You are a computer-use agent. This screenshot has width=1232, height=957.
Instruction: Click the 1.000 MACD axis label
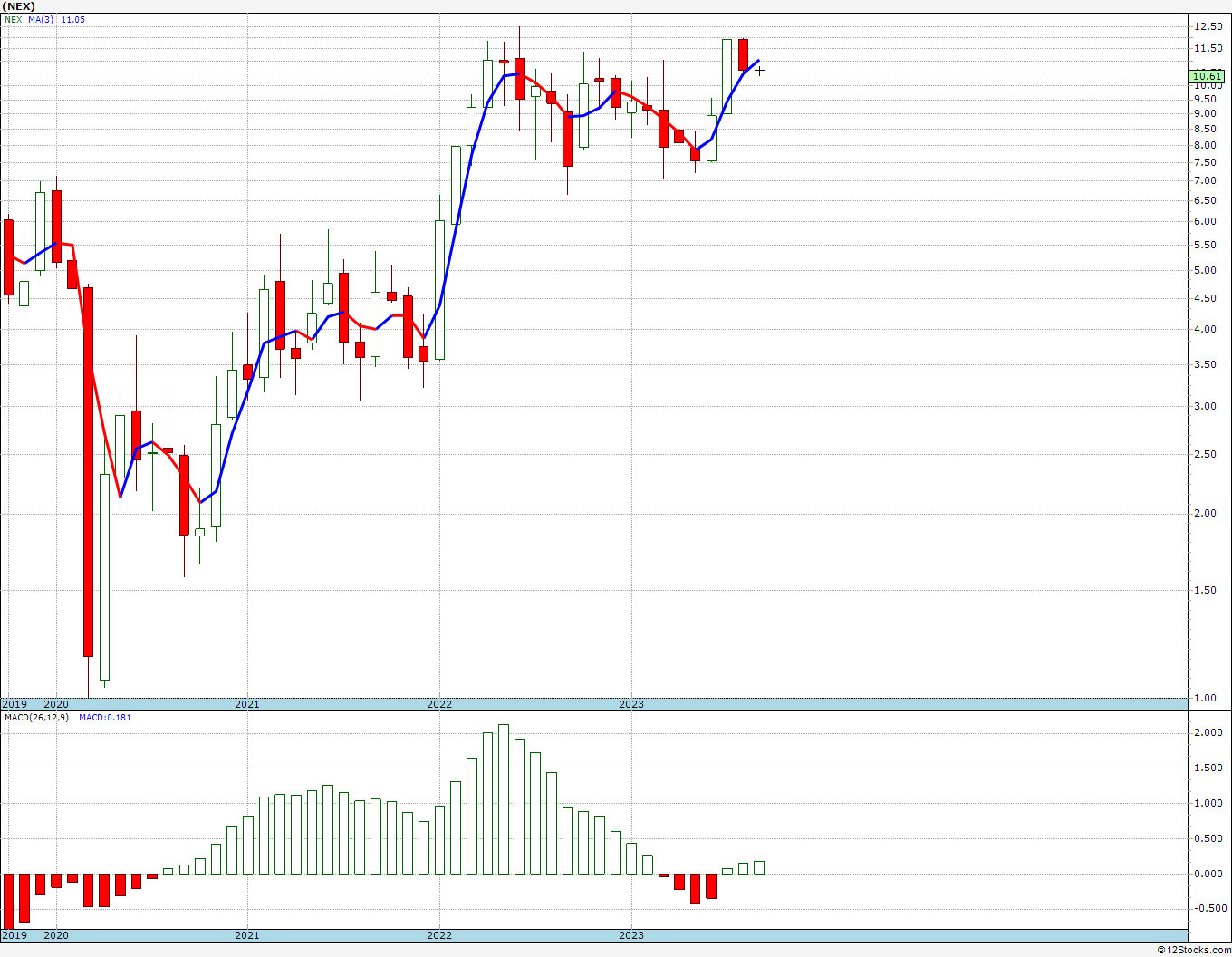coord(1208,804)
